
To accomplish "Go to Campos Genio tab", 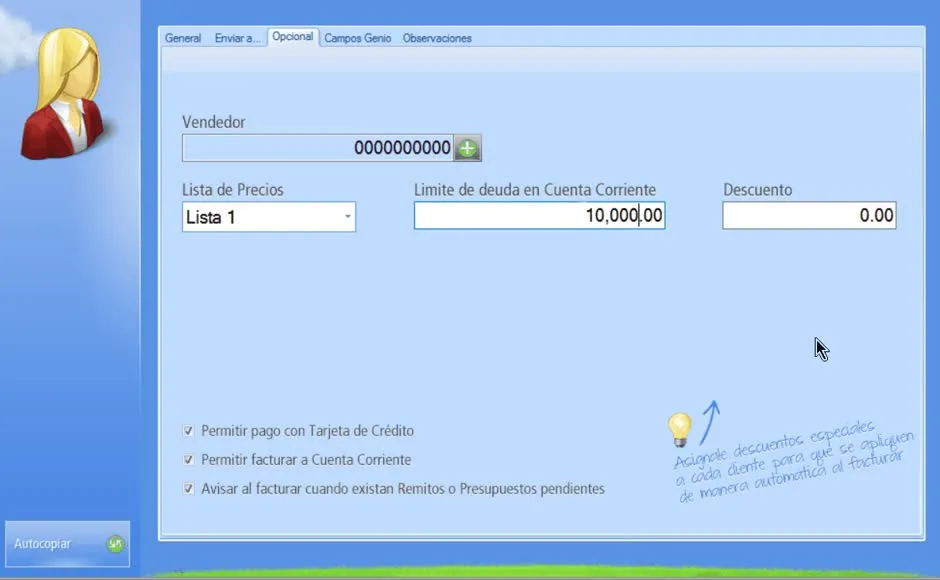I will pyautogui.click(x=357, y=38).
